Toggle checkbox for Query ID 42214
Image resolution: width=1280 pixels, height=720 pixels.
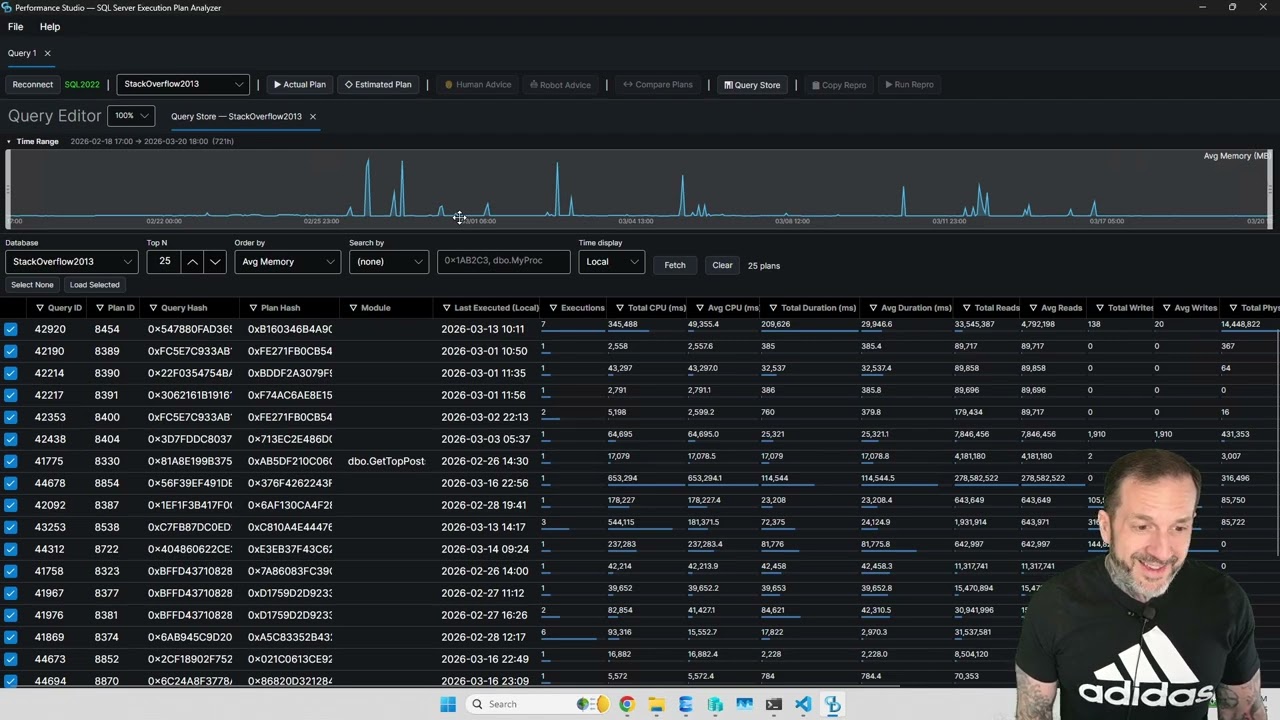(x=10, y=373)
